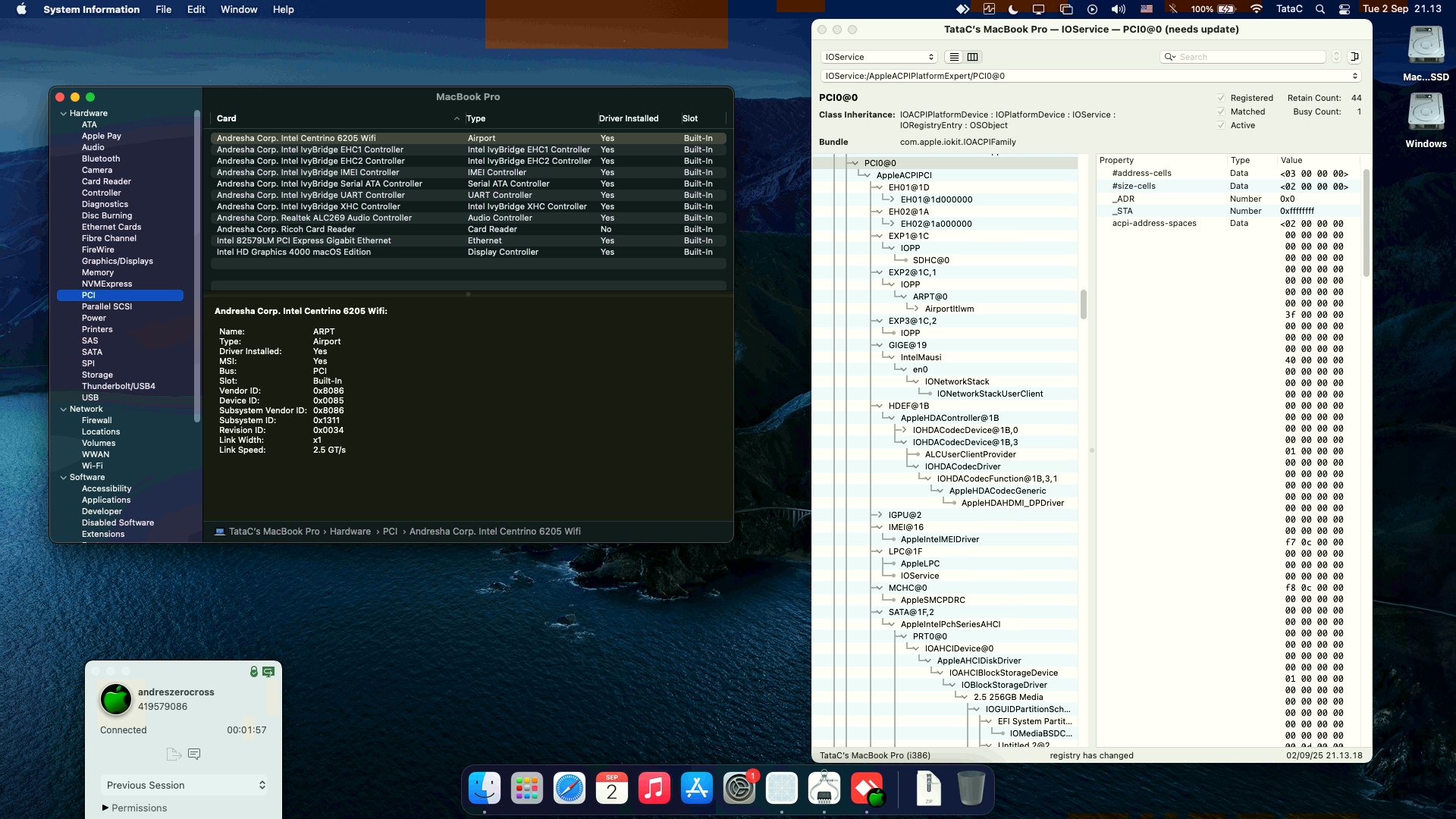Open the IOService plane dropdown

(x=879, y=57)
